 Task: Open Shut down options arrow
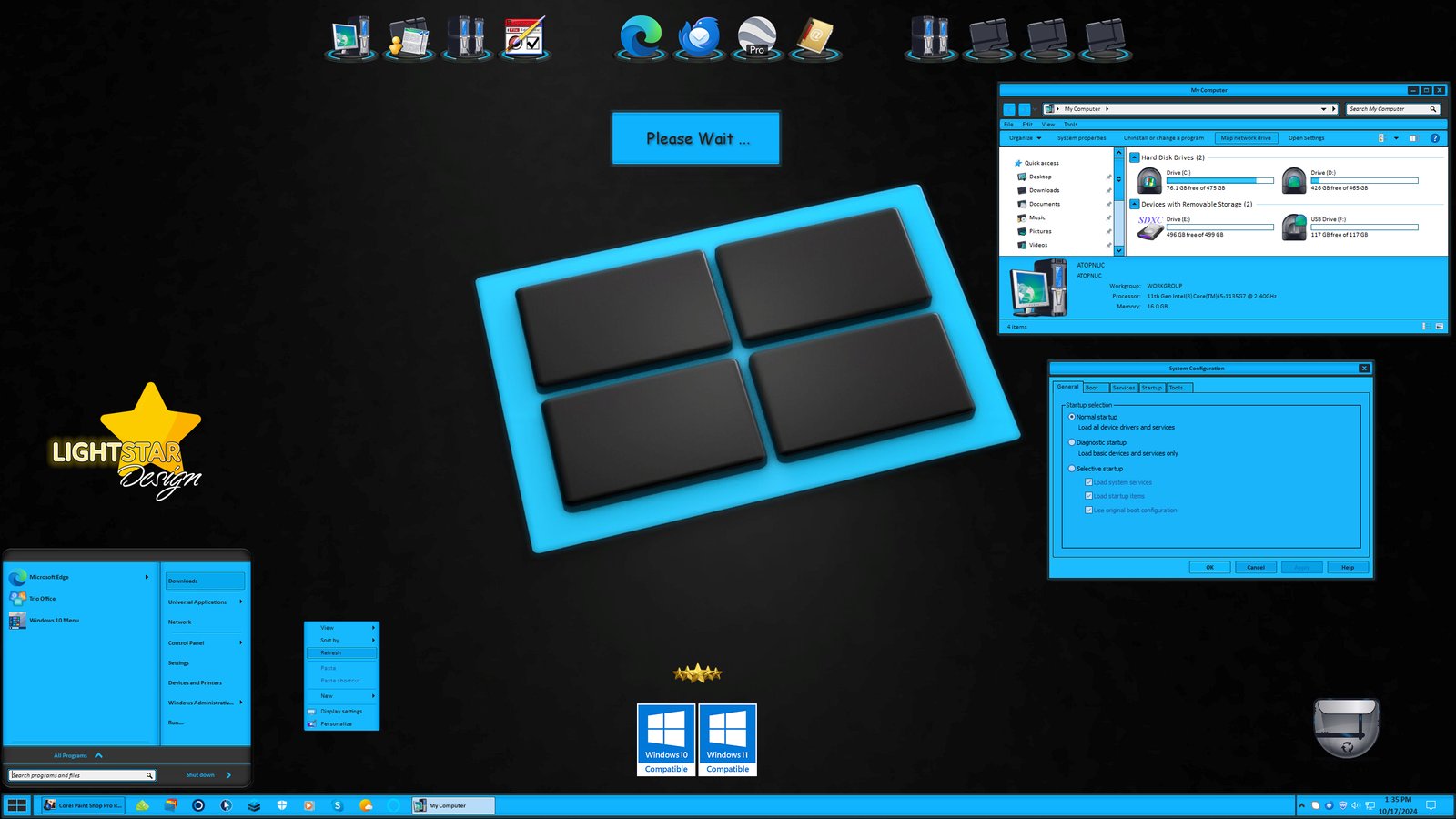point(228,775)
